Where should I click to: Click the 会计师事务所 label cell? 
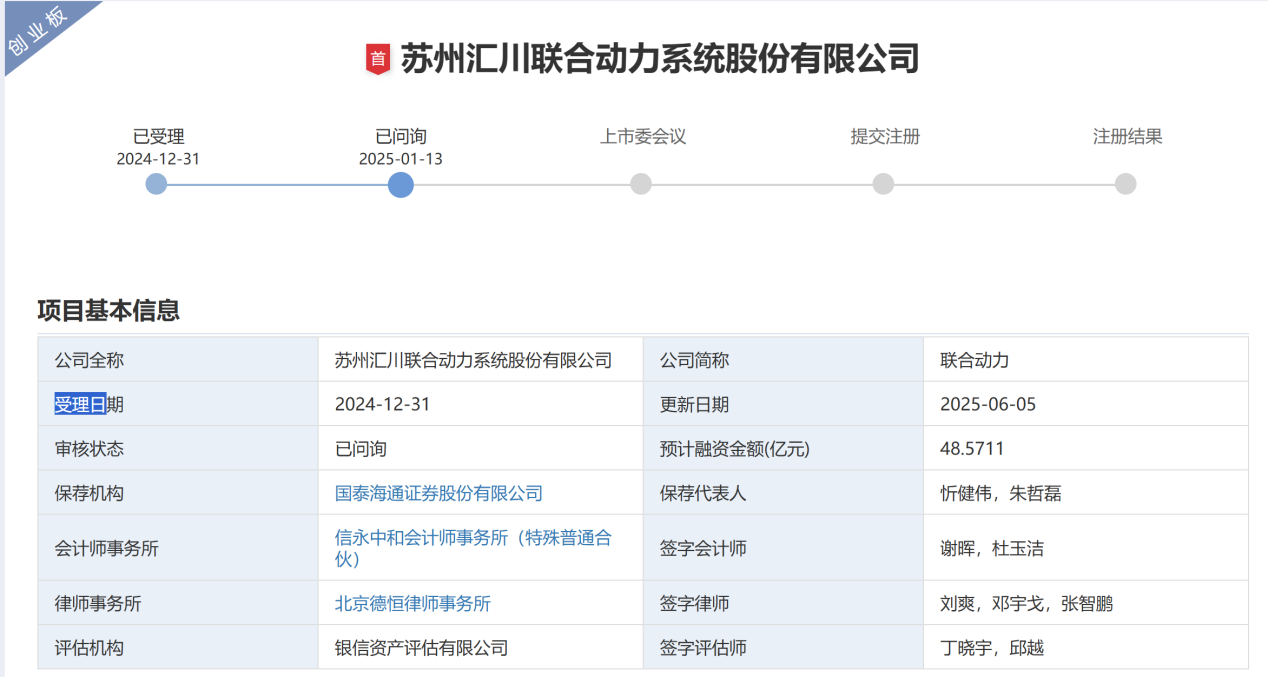point(178,548)
